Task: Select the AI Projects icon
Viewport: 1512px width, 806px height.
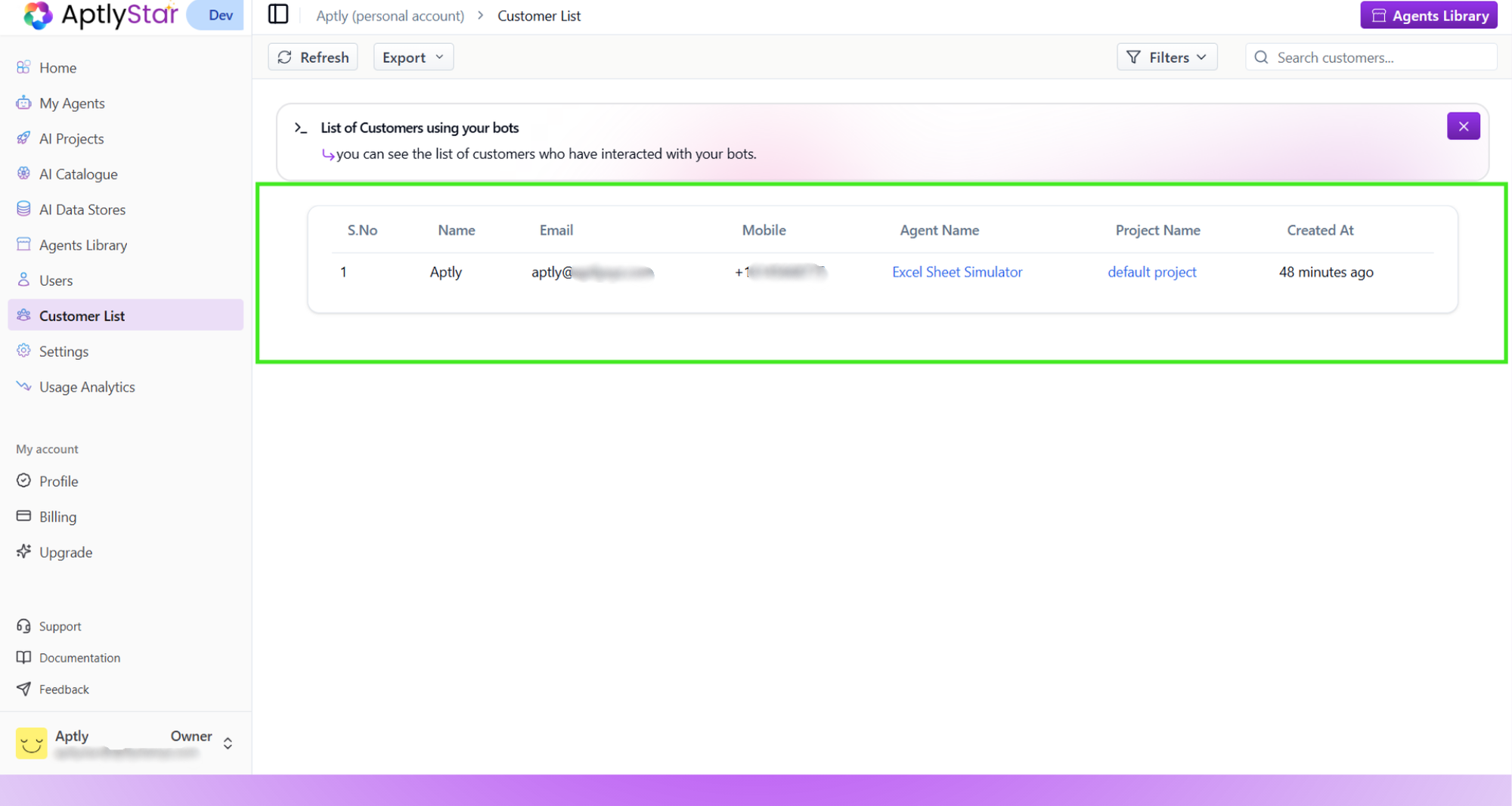Action: pos(23,138)
